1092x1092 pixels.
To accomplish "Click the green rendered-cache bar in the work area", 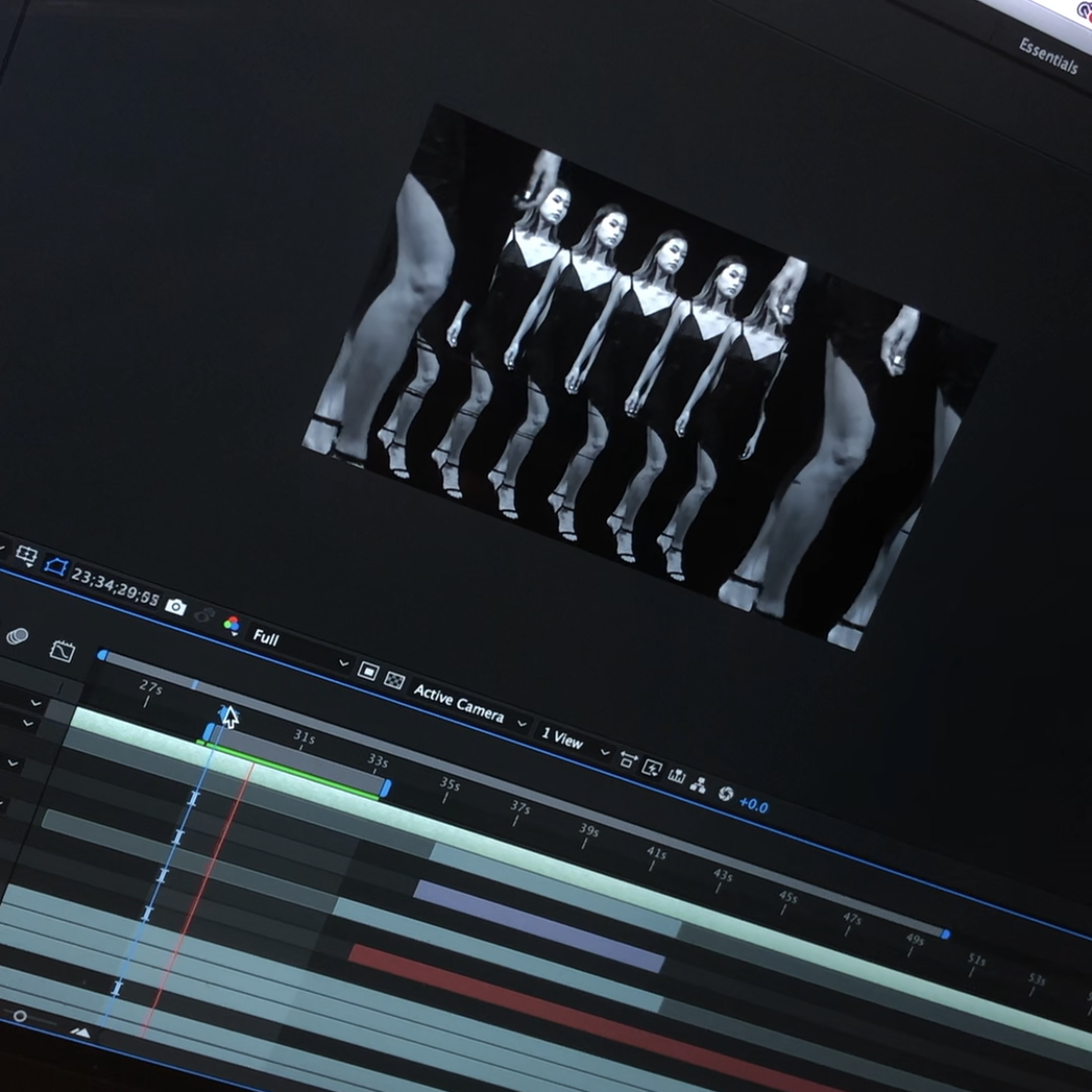I will tap(292, 771).
